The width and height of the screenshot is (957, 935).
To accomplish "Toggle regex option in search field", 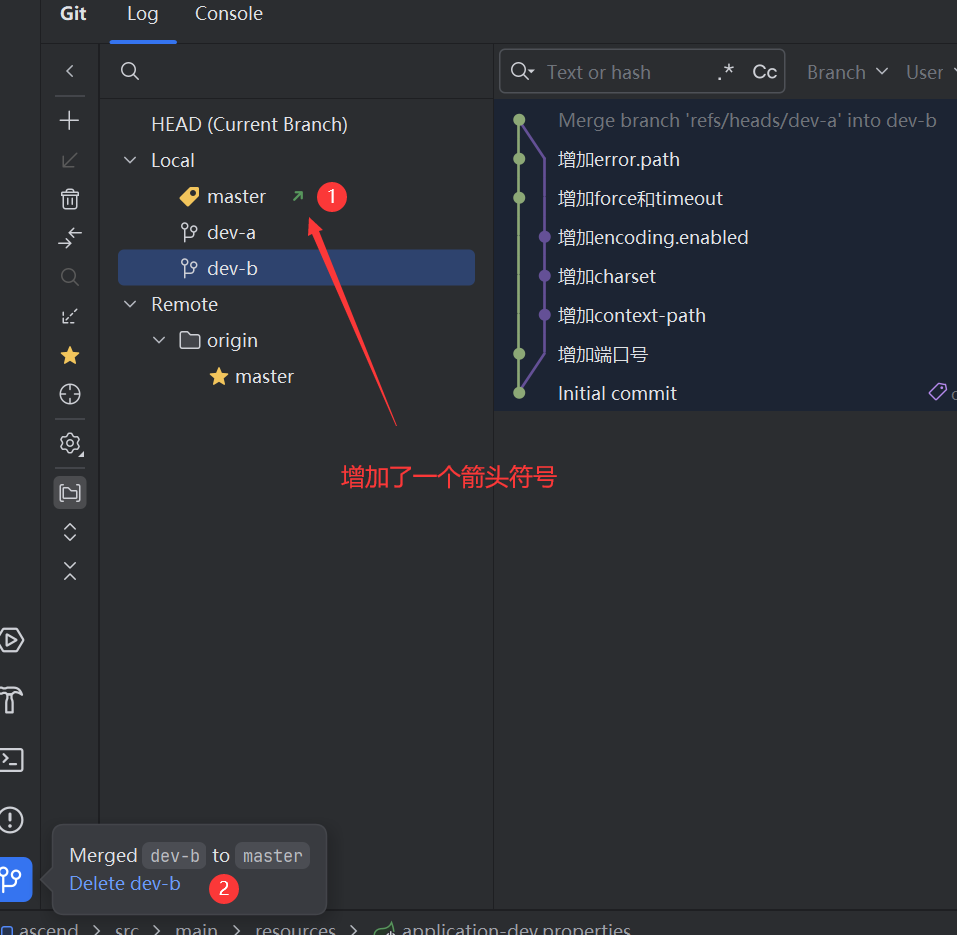I will point(725,72).
